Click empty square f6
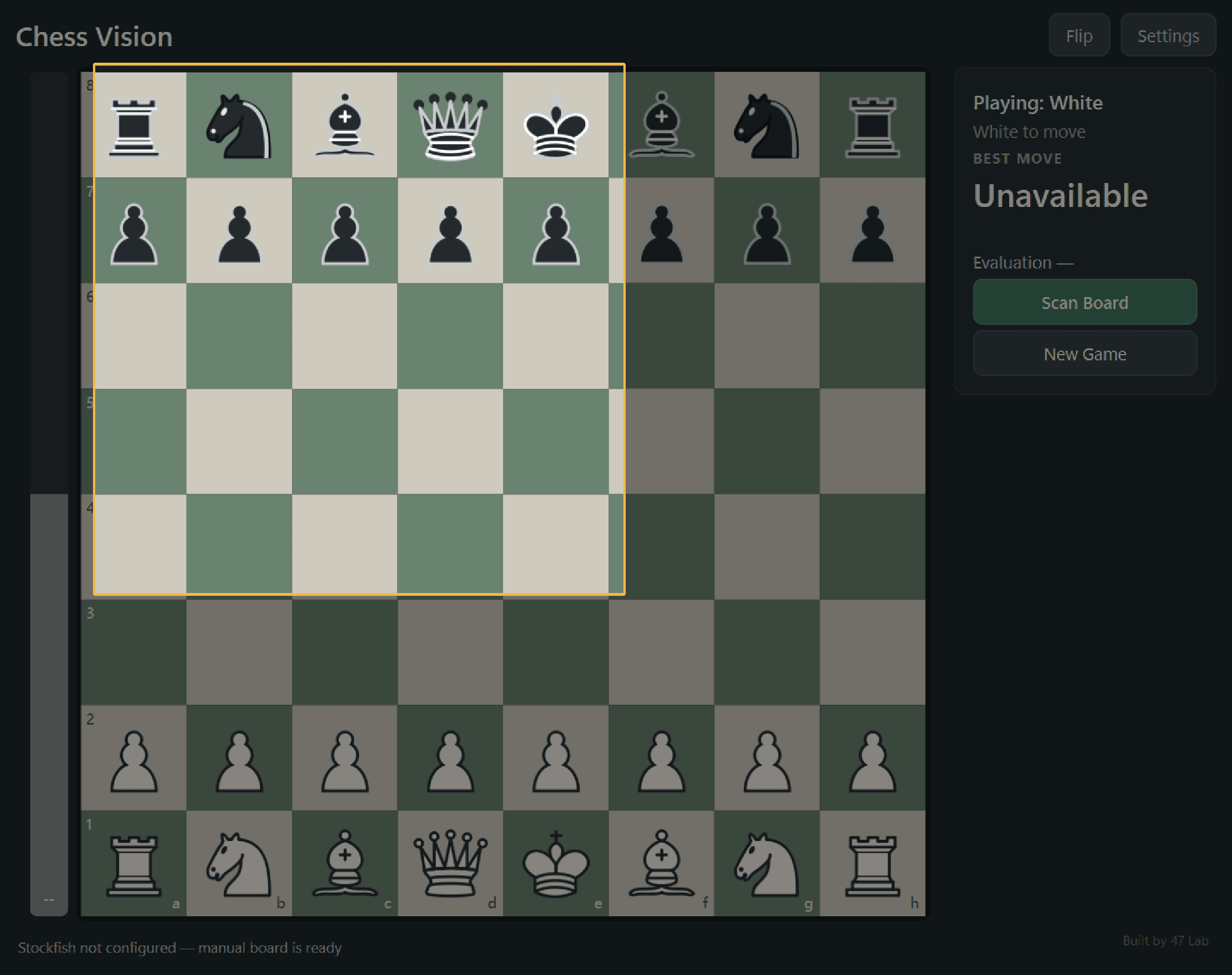The image size is (1232, 975). [x=662, y=336]
